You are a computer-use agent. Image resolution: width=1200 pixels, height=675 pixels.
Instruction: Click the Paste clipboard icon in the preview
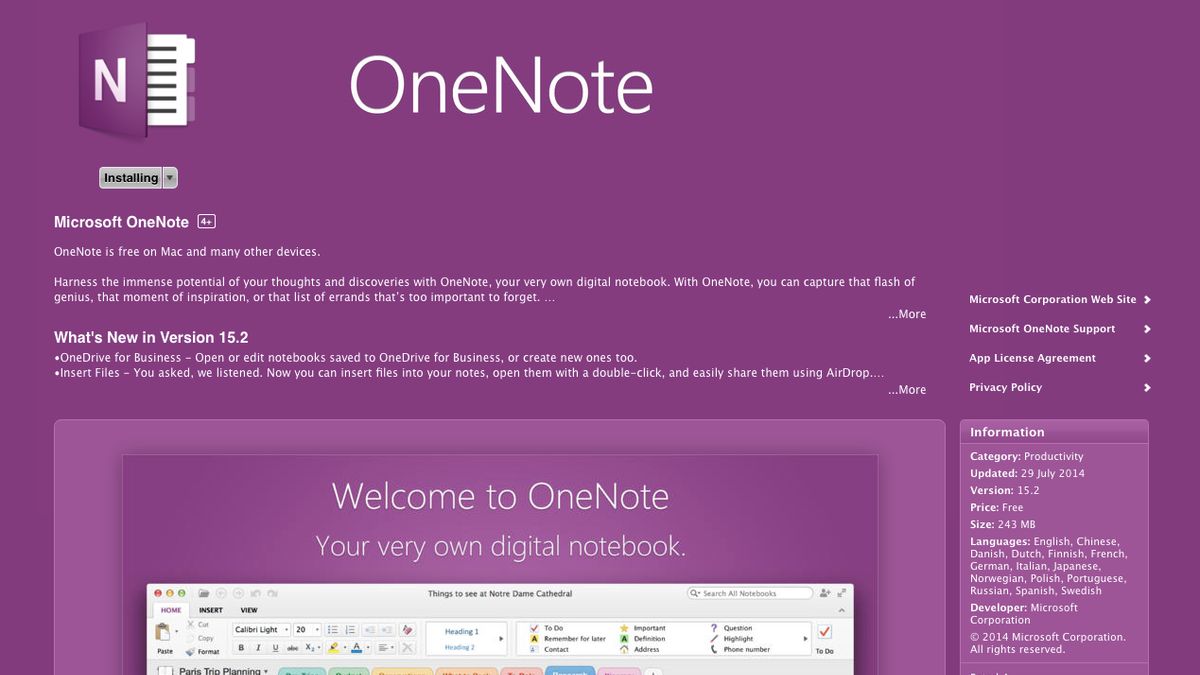coord(163,633)
